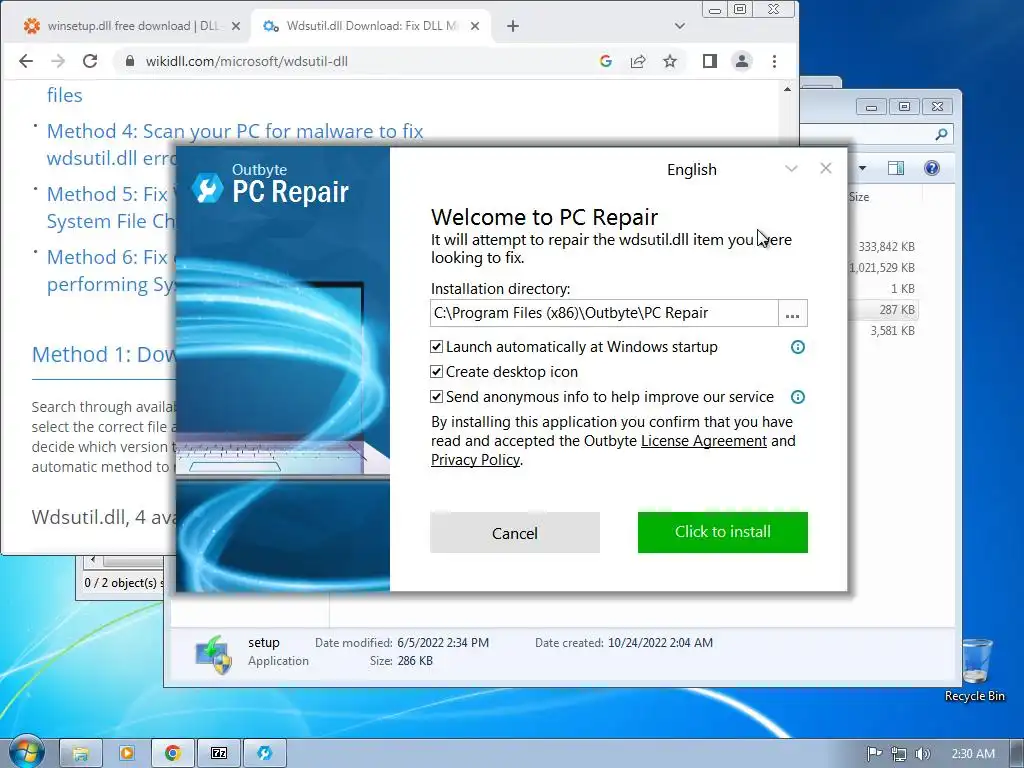Switch to Chrome in the taskbar
The image size is (1024, 768).
[172, 753]
